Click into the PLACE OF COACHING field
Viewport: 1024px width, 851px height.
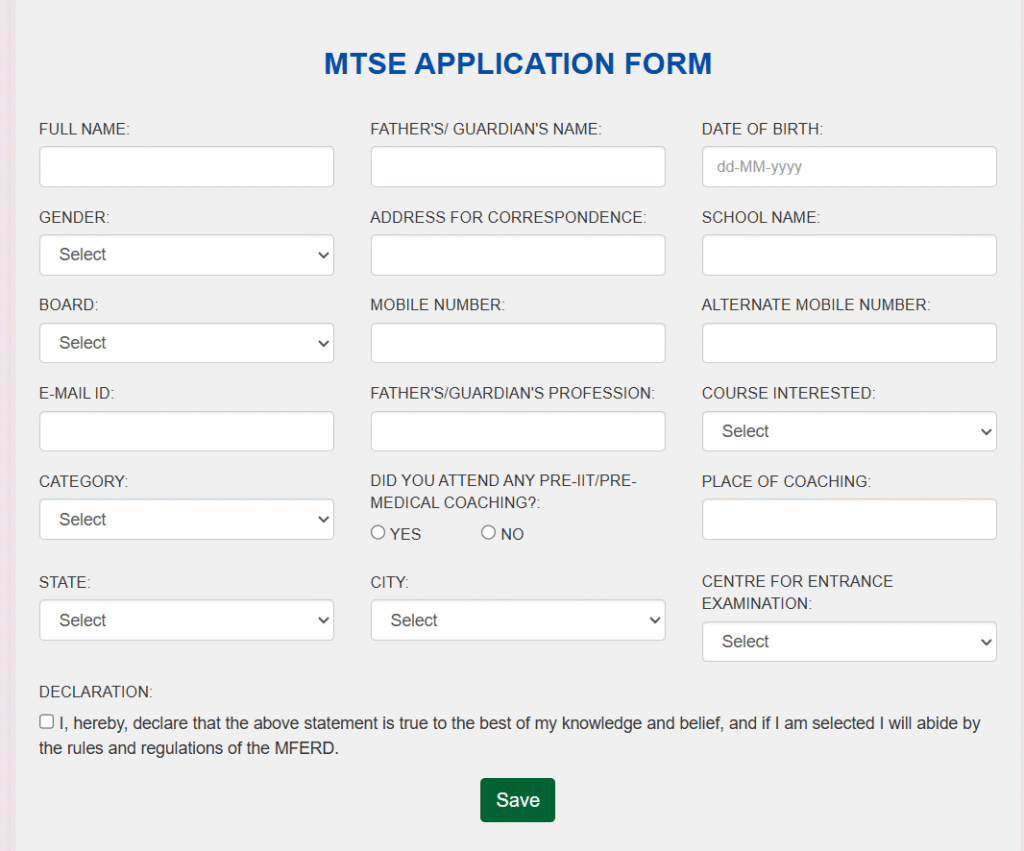(x=848, y=519)
